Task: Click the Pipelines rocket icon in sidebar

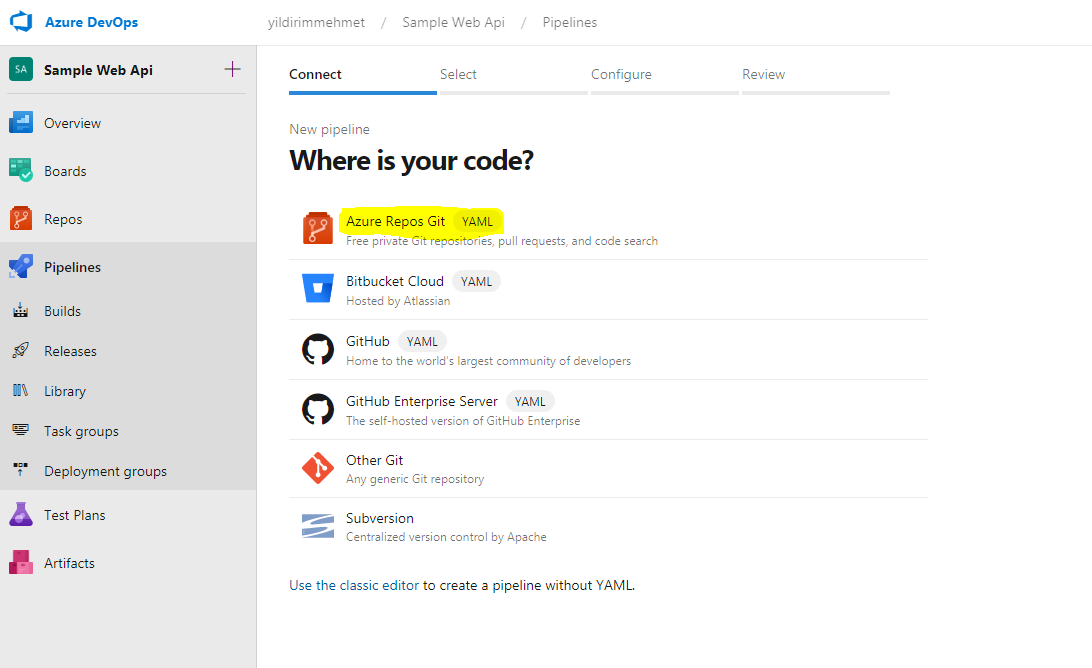Action: 21,267
